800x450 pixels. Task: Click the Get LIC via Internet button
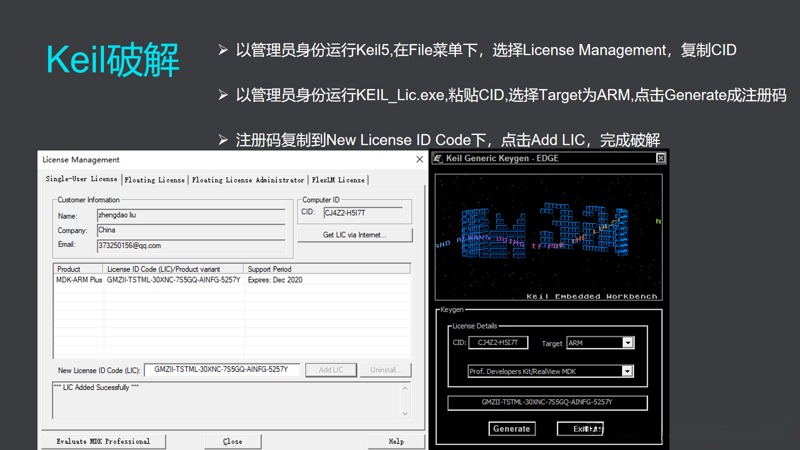tap(355, 235)
